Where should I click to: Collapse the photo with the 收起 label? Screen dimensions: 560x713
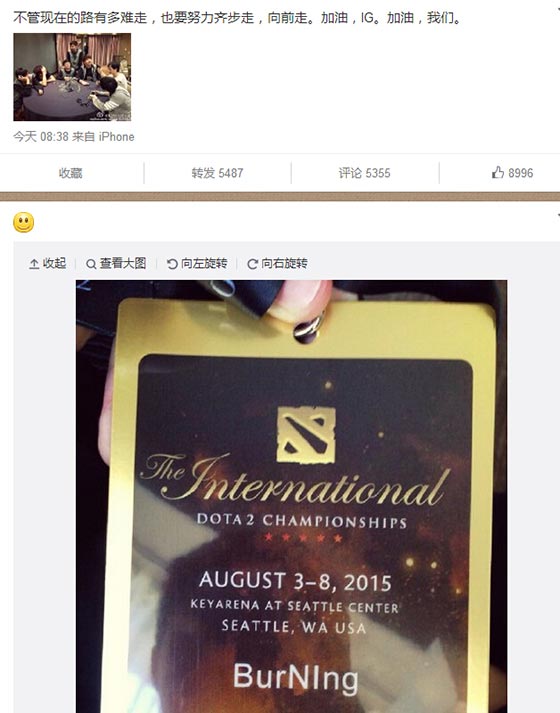[x=55, y=263]
